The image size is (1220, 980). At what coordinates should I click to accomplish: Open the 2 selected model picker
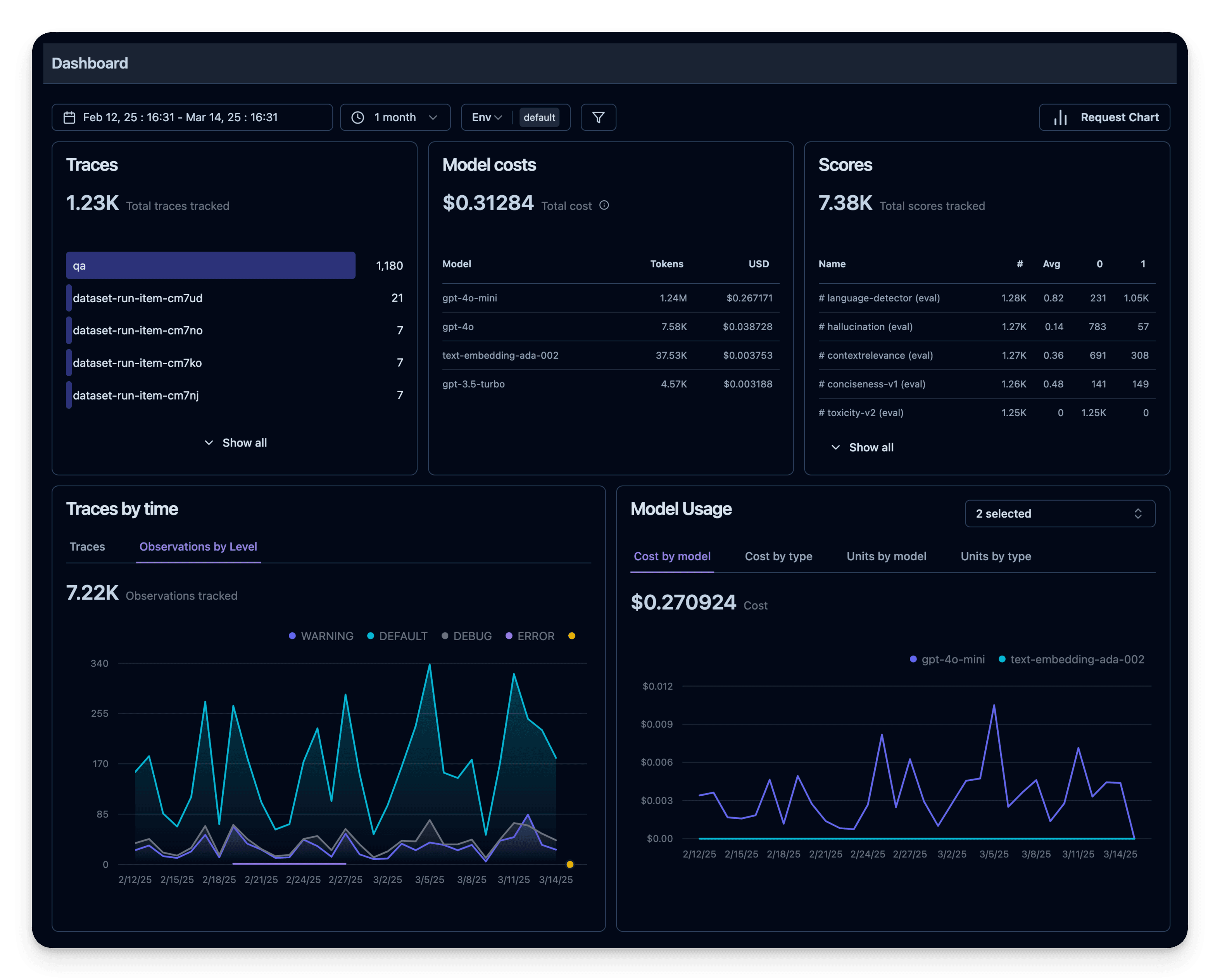1059,513
